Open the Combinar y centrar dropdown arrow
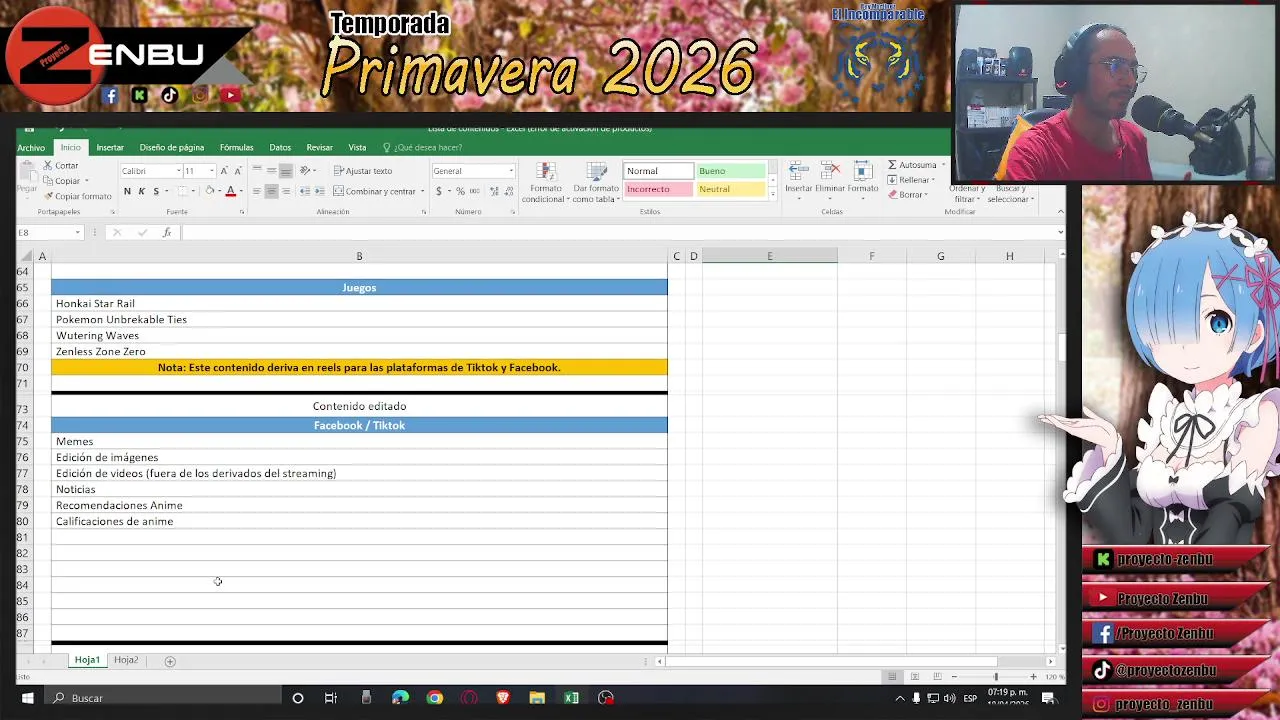The image size is (1280, 720). tap(422, 191)
